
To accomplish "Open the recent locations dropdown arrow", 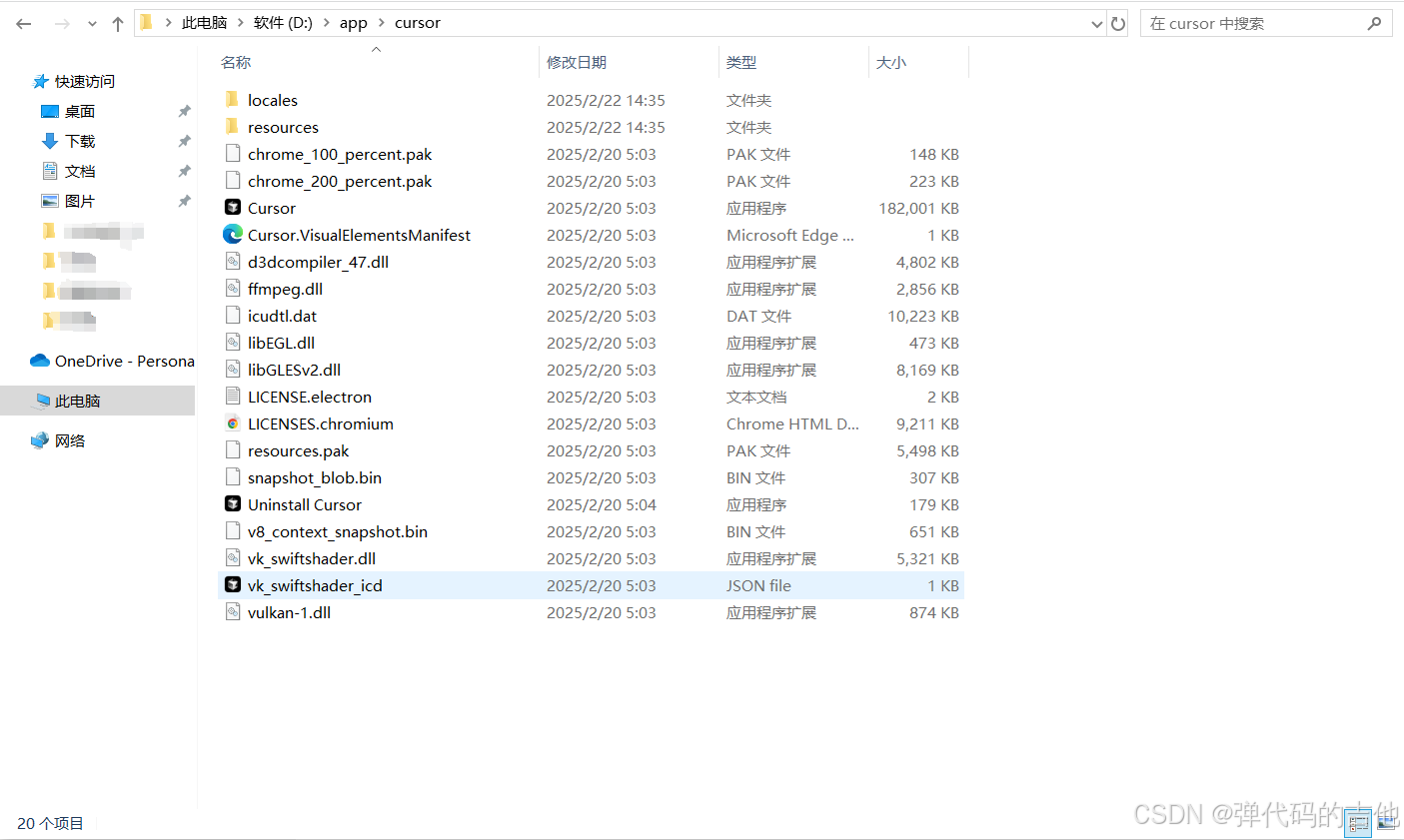I will coord(92,23).
